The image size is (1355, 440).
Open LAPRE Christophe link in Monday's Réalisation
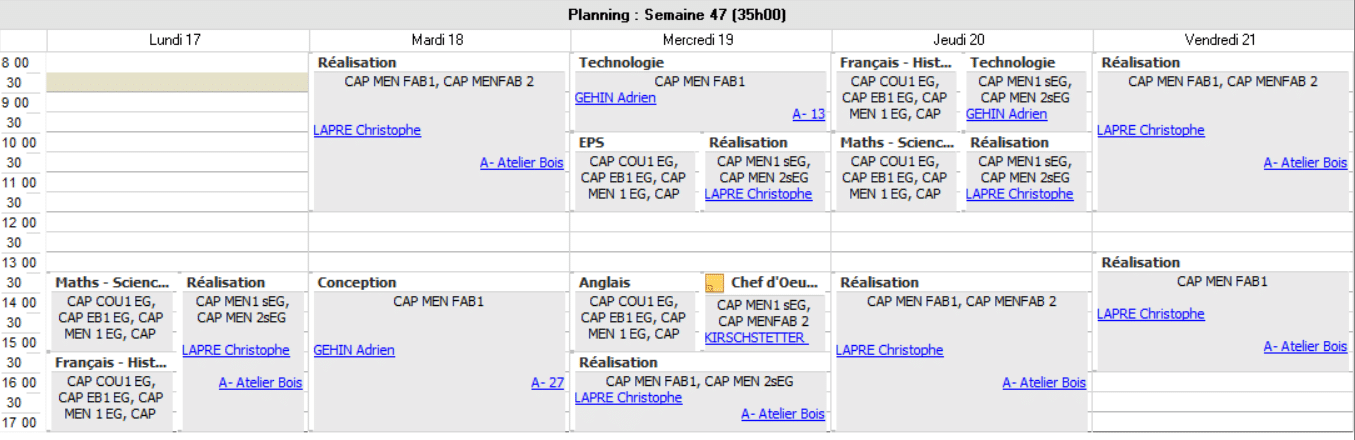click(x=236, y=350)
